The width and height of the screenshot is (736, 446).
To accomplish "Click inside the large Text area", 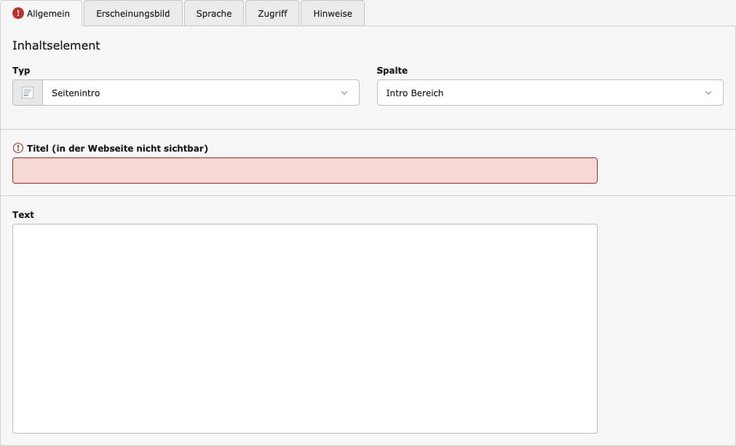I will pyautogui.click(x=305, y=328).
